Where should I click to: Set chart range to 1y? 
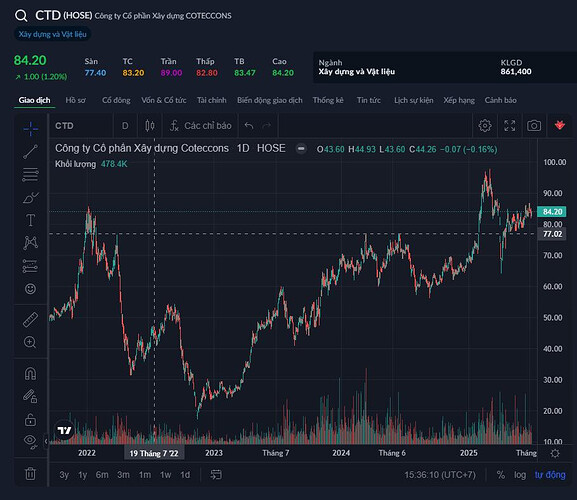coord(82,475)
